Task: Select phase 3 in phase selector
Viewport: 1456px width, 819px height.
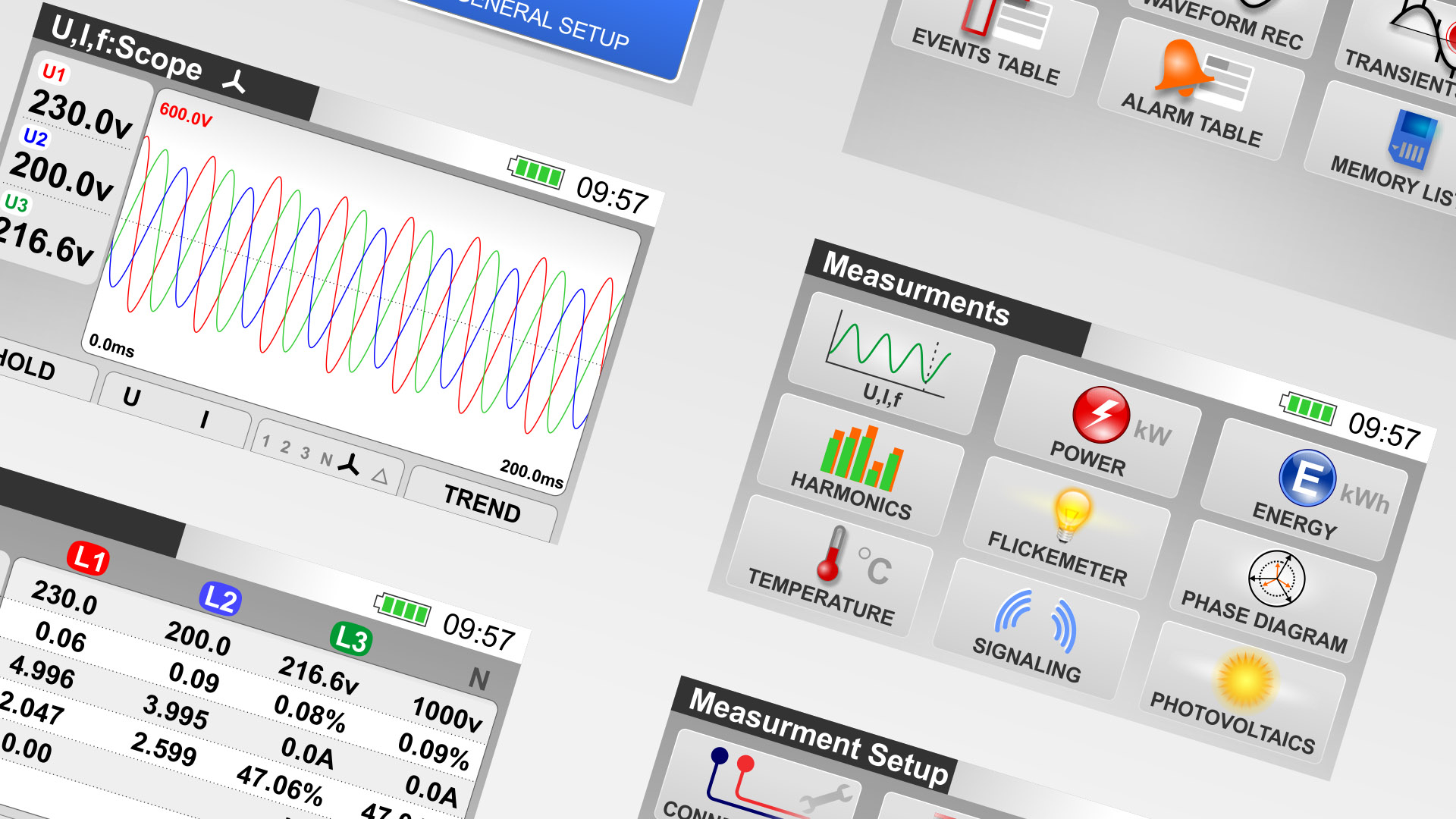Action: pos(305,453)
